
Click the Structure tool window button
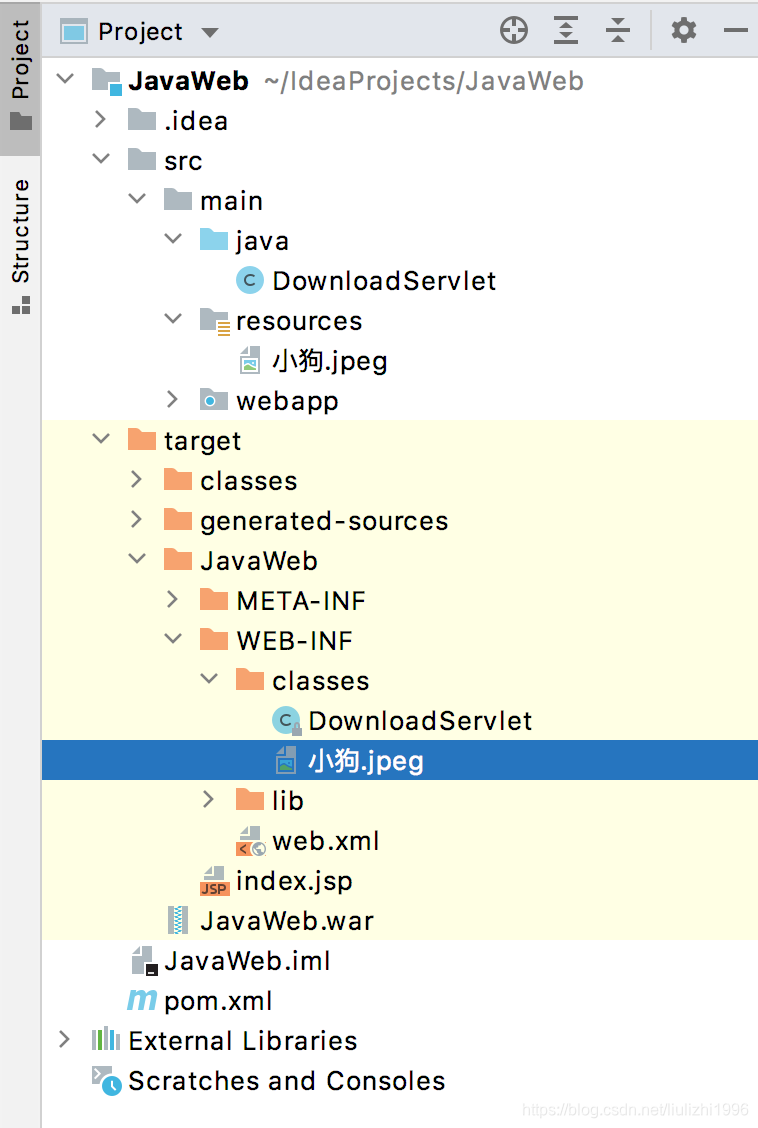click(x=19, y=232)
